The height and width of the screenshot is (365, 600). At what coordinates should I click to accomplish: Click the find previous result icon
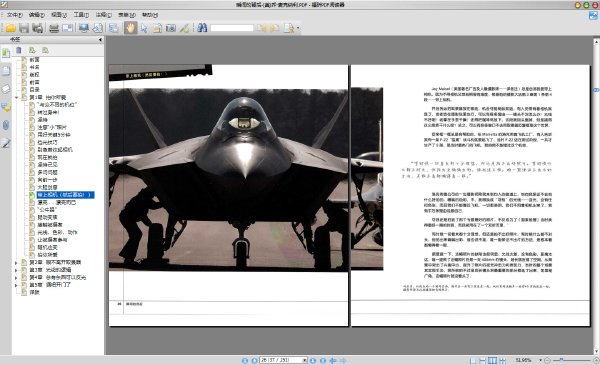point(261,28)
